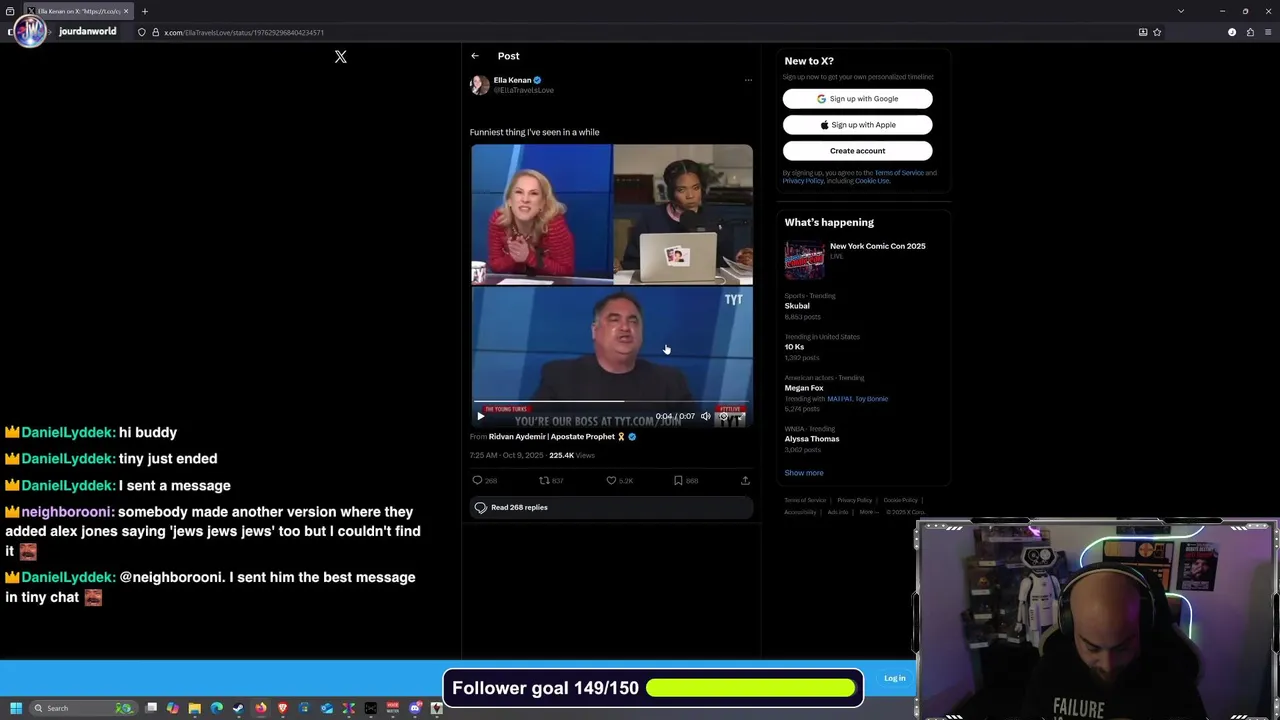Mute the video with the speaker icon
The image size is (1280, 720).
pyautogui.click(x=705, y=416)
